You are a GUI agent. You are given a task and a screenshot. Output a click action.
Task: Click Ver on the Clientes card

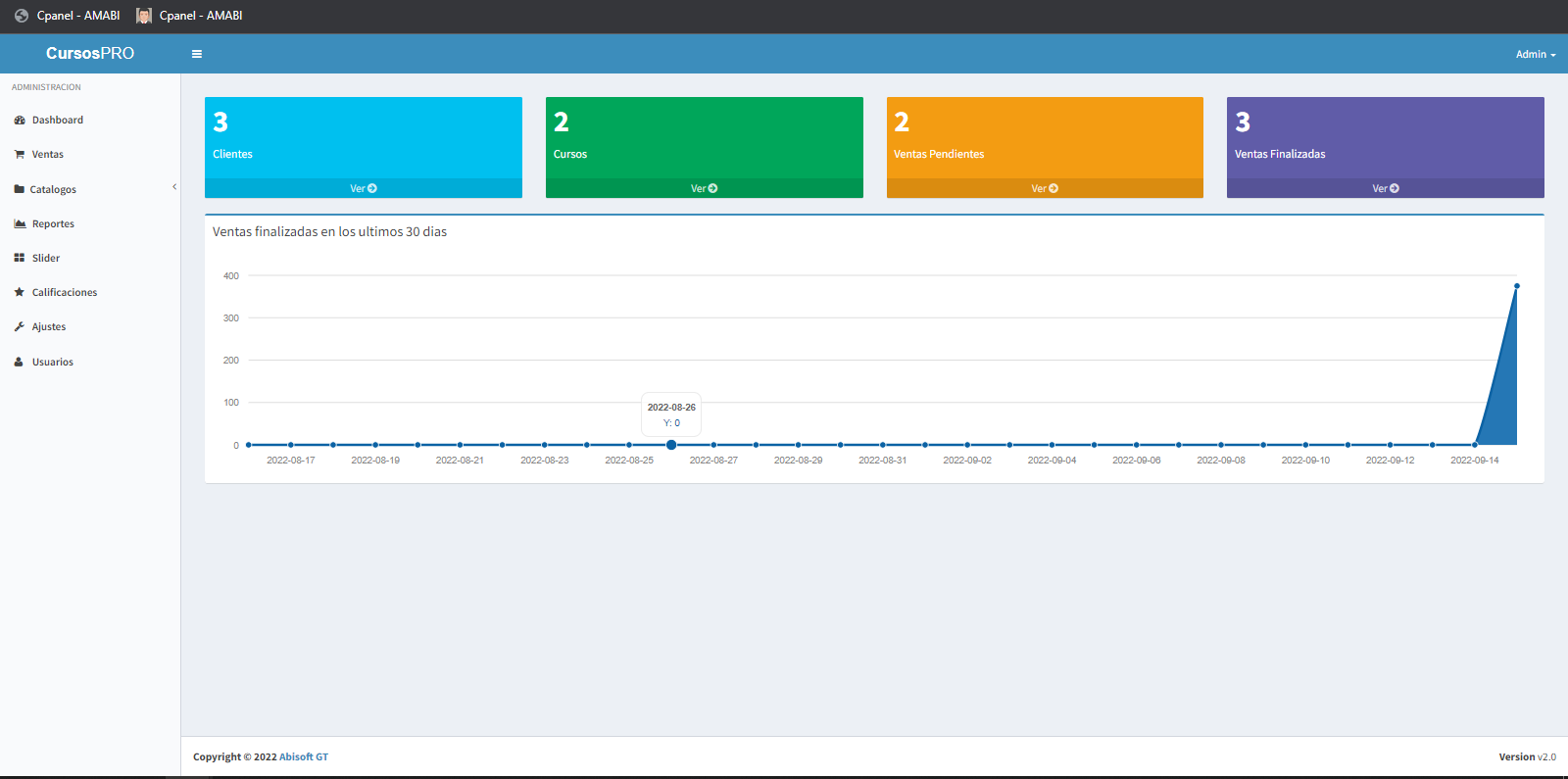coord(364,188)
